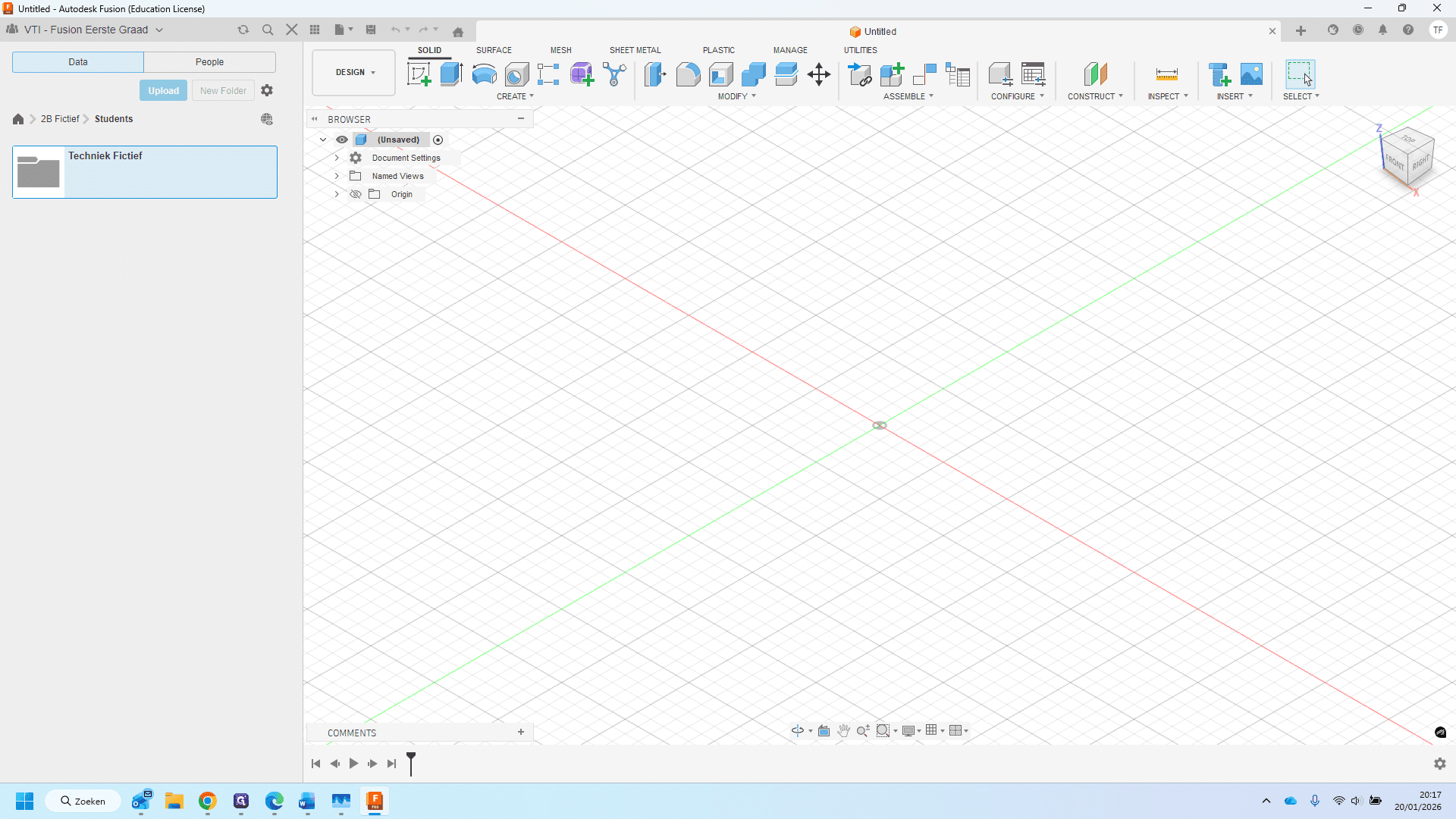Go to 2B Fictief breadcrumb
Screen dimensions: 1456x819
(x=60, y=119)
